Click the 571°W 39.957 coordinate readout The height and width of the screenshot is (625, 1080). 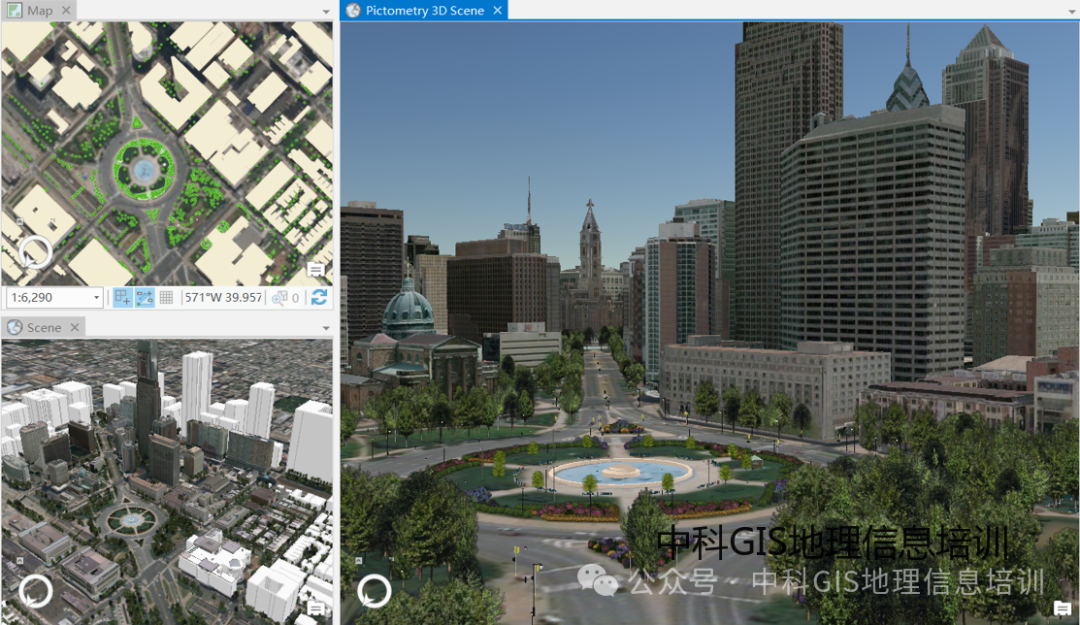(x=223, y=298)
